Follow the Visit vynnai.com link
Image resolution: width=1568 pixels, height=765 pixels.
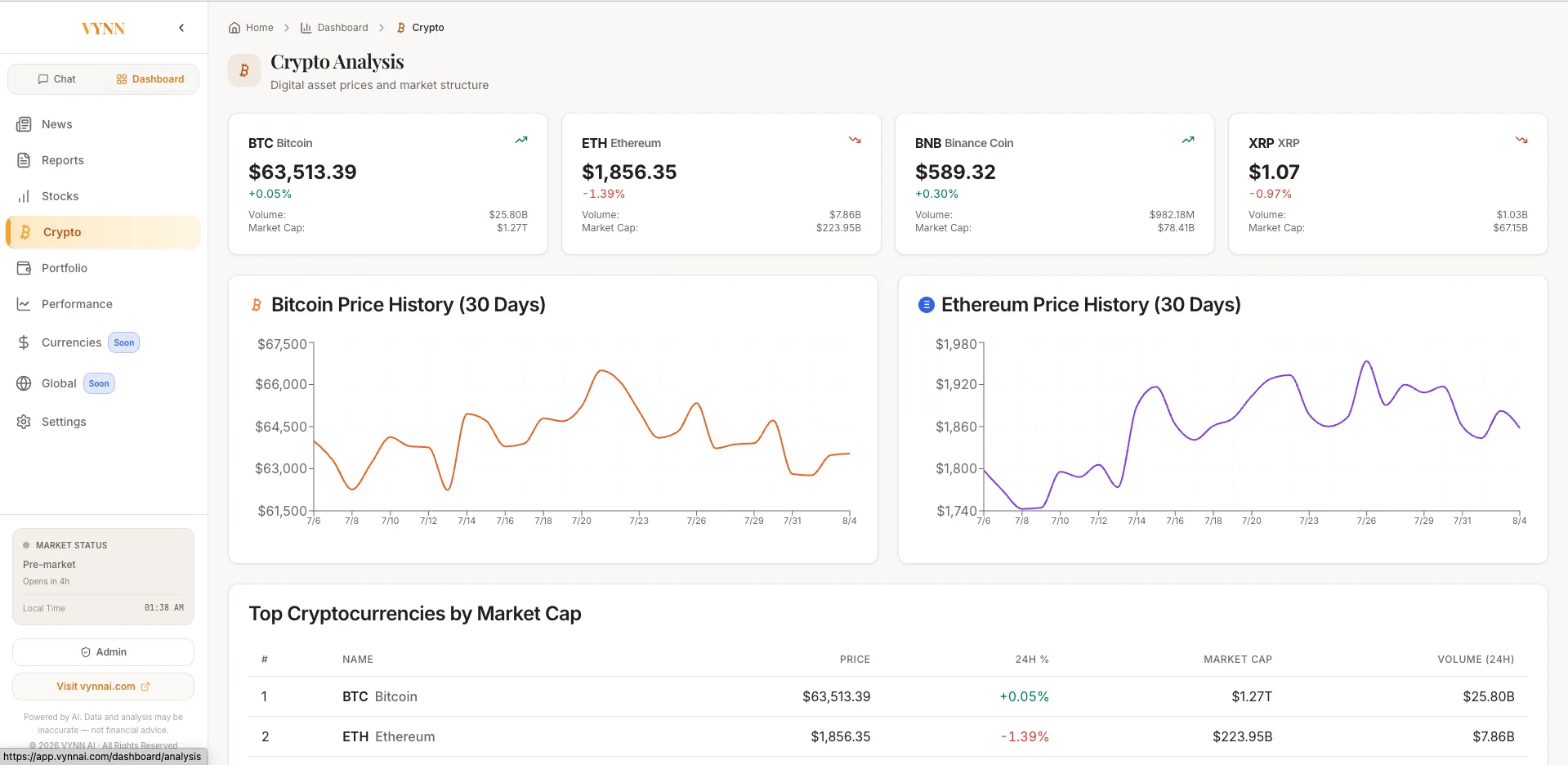(x=103, y=687)
